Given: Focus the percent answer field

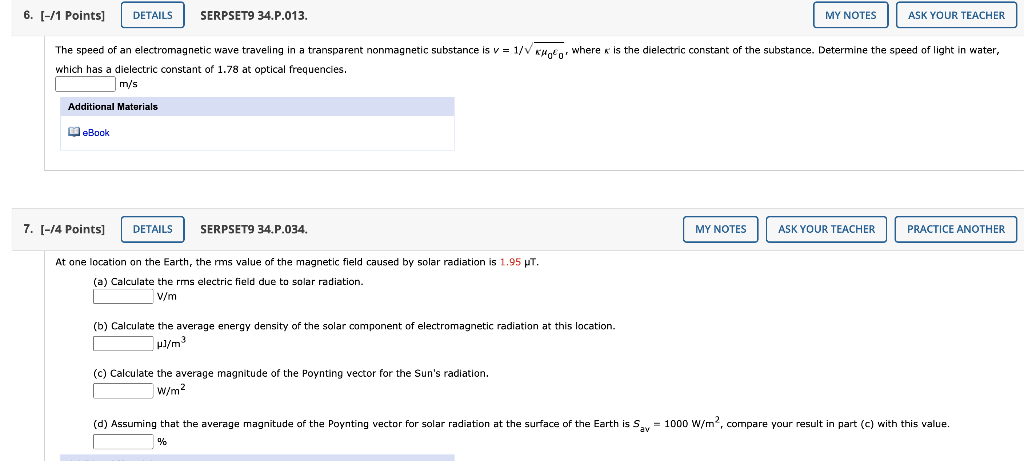Looking at the screenshot, I should (x=123, y=442).
